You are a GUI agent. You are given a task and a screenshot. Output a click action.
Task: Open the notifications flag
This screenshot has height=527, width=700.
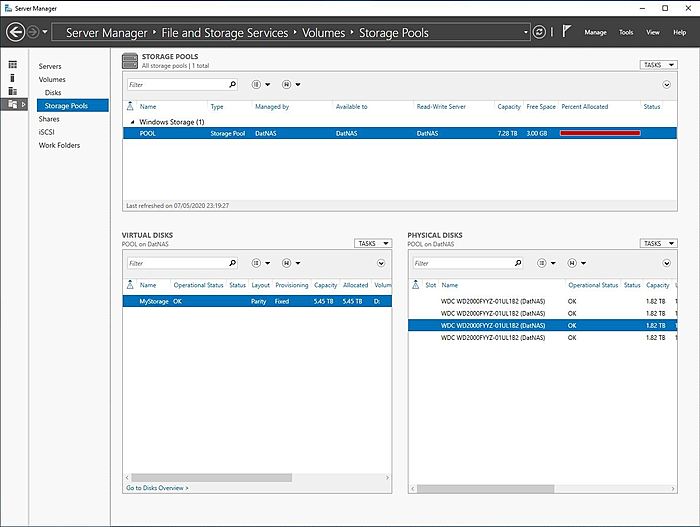(x=566, y=32)
